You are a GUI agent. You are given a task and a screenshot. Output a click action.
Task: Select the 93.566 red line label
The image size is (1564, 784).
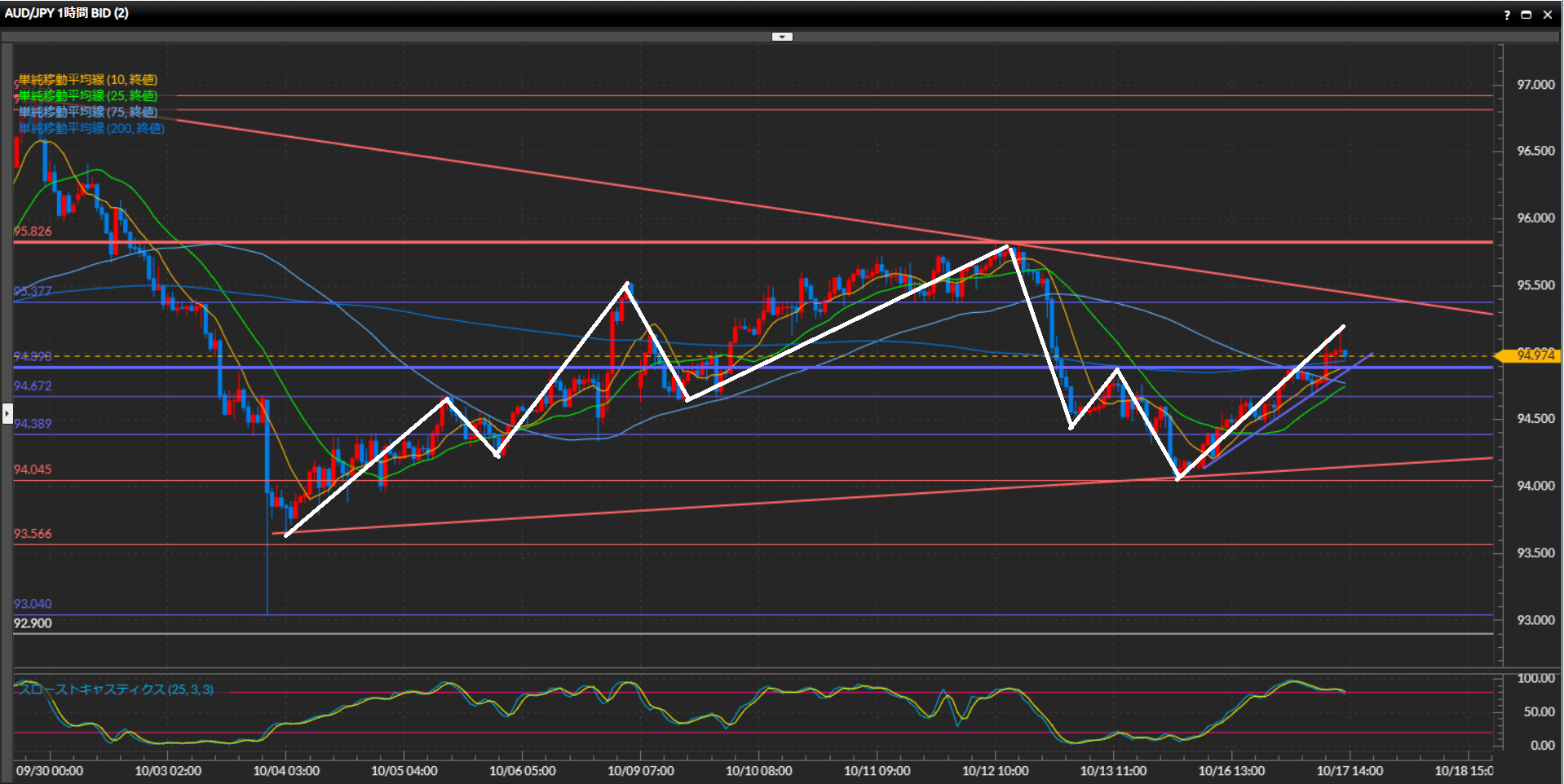point(33,534)
